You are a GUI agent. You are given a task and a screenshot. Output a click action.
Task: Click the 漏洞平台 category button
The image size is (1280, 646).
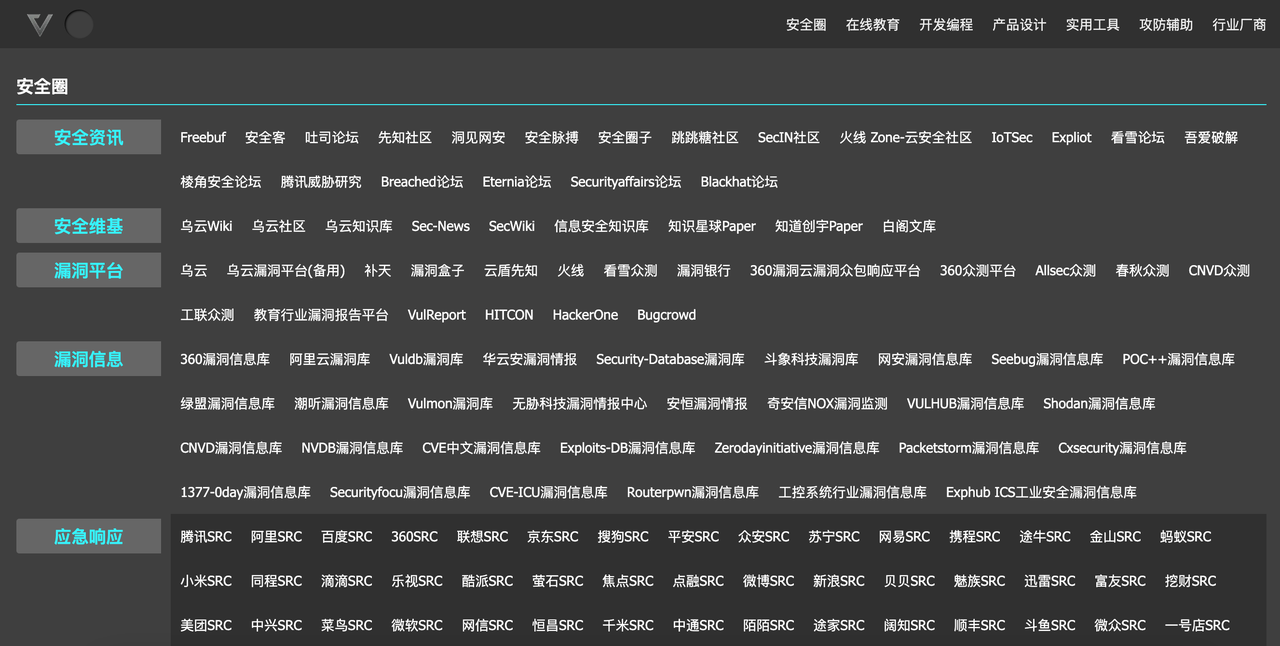pos(89,271)
